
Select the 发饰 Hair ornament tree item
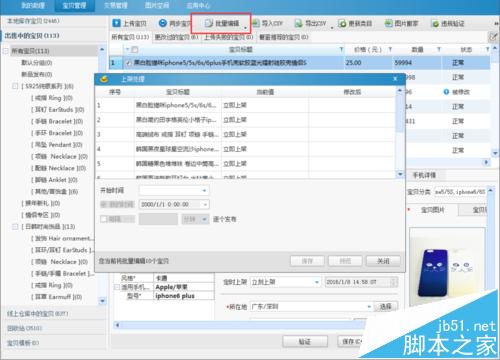(63, 238)
